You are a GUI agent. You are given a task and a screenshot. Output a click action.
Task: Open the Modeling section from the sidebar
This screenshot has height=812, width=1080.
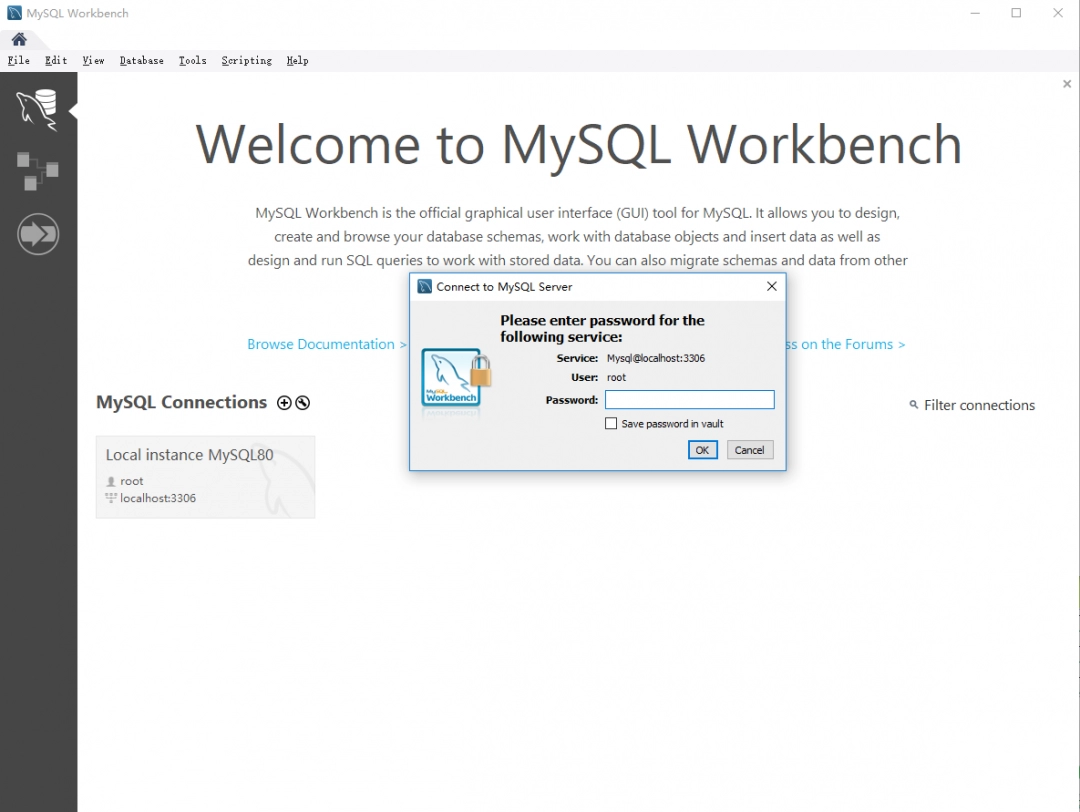38,170
